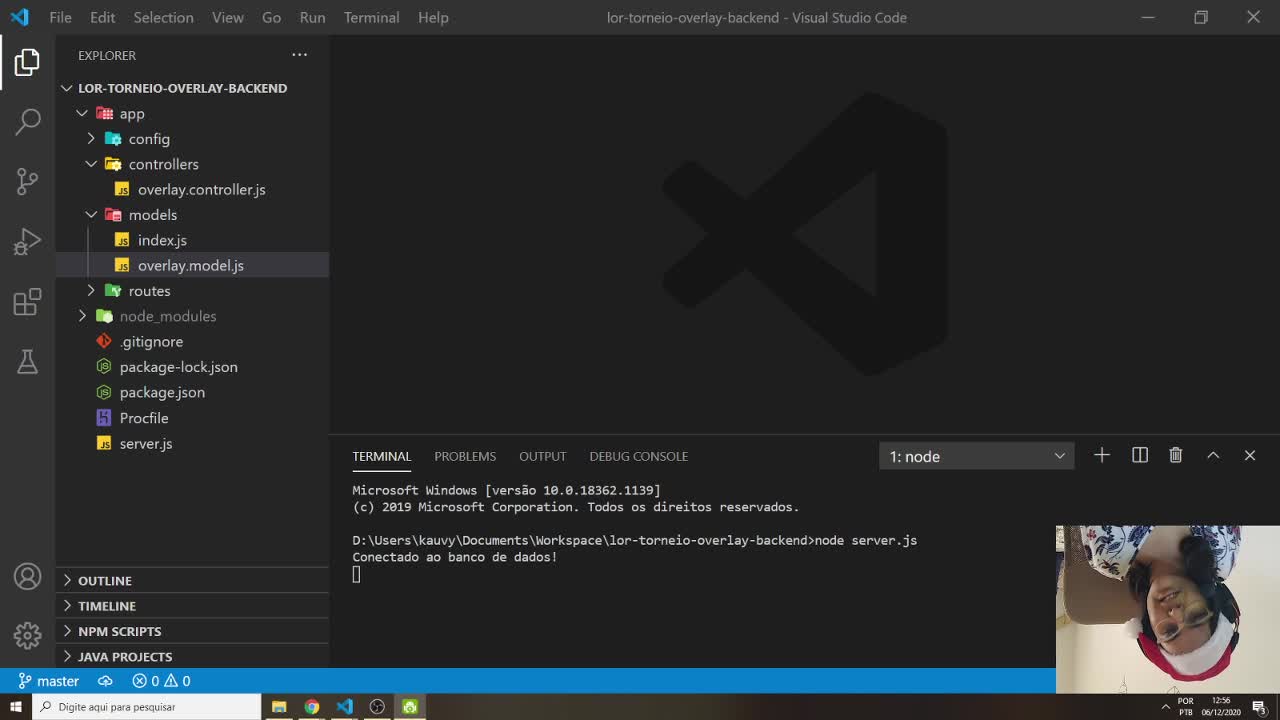Click the master branch indicator in status bar

pos(48,681)
